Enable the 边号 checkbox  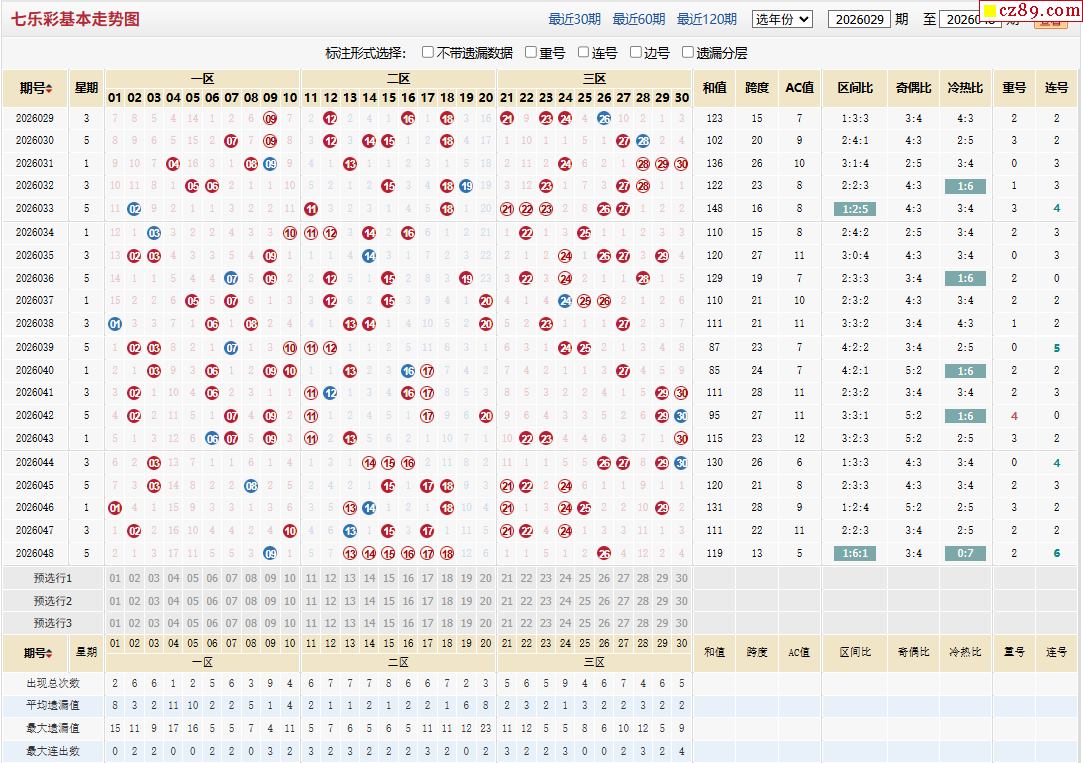pyautogui.click(x=635, y=52)
